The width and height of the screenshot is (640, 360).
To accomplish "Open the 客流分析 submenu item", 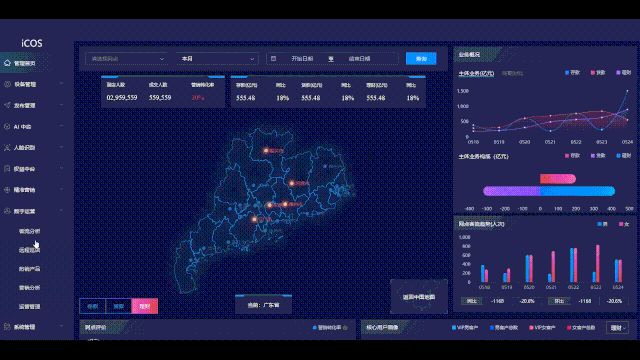I will [29, 231].
